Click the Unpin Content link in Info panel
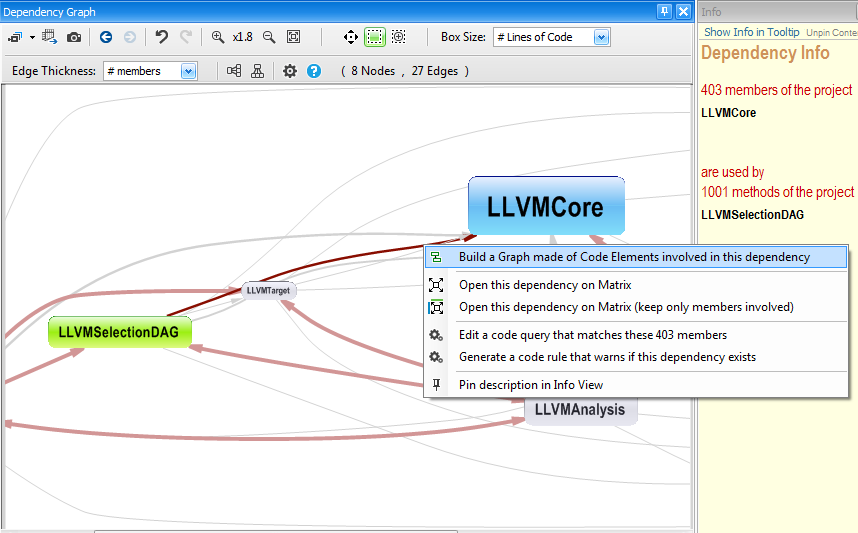858x533 pixels. pyautogui.click(x=832, y=33)
